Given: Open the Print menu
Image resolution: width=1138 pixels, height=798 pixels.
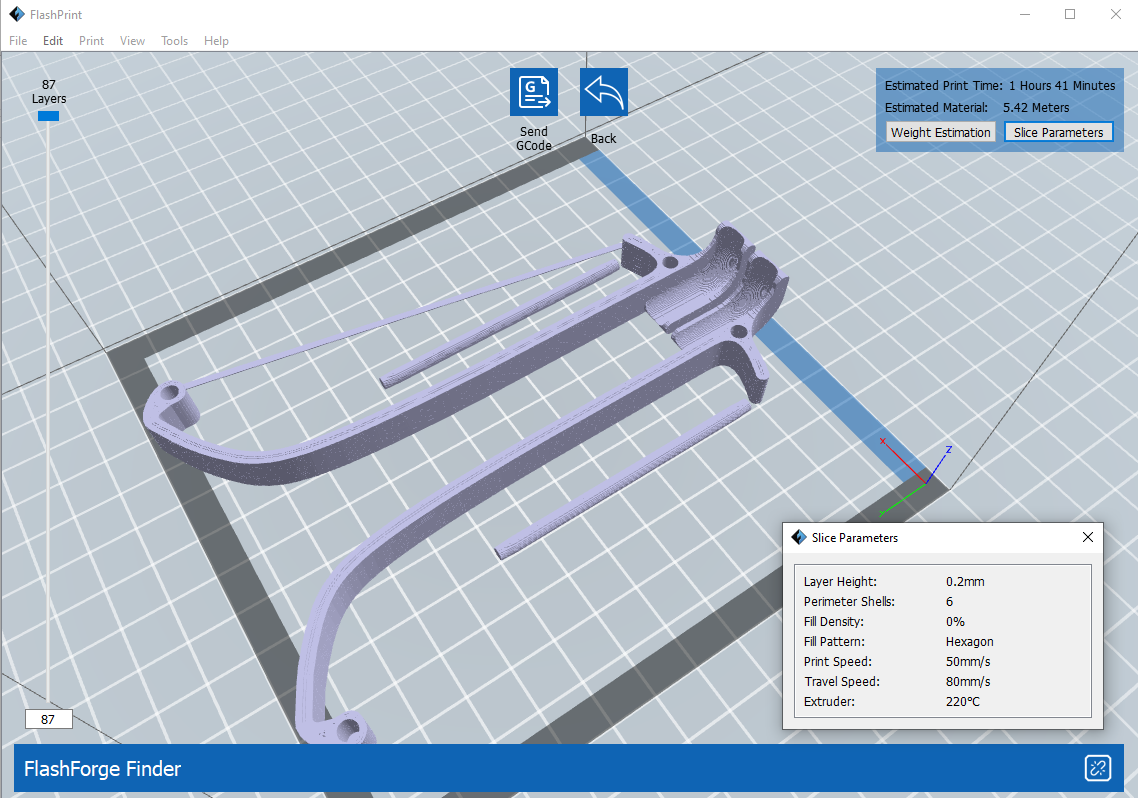Looking at the screenshot, I should [91, 41].
